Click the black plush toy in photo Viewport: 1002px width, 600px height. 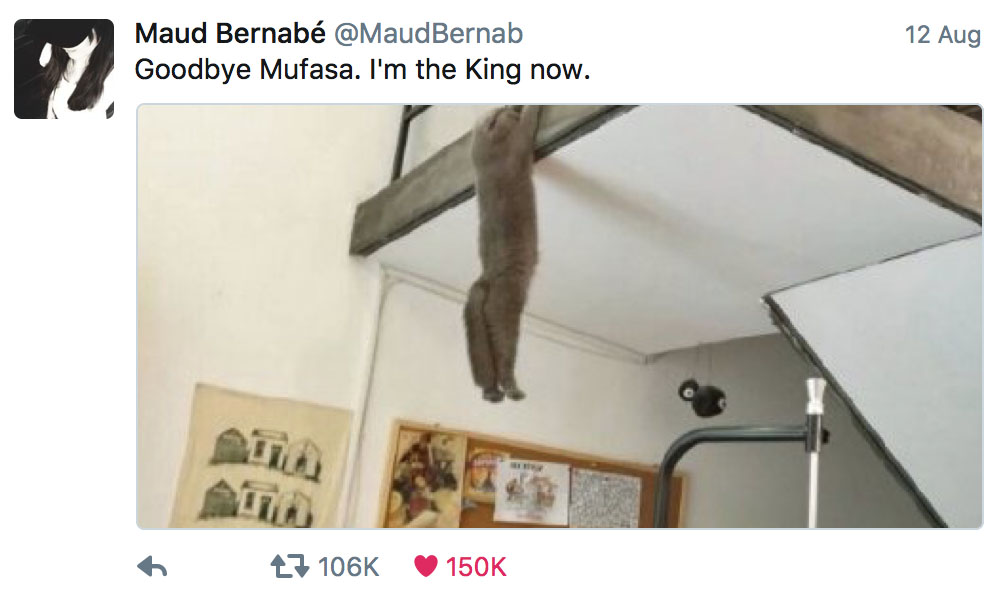(702, 397)
